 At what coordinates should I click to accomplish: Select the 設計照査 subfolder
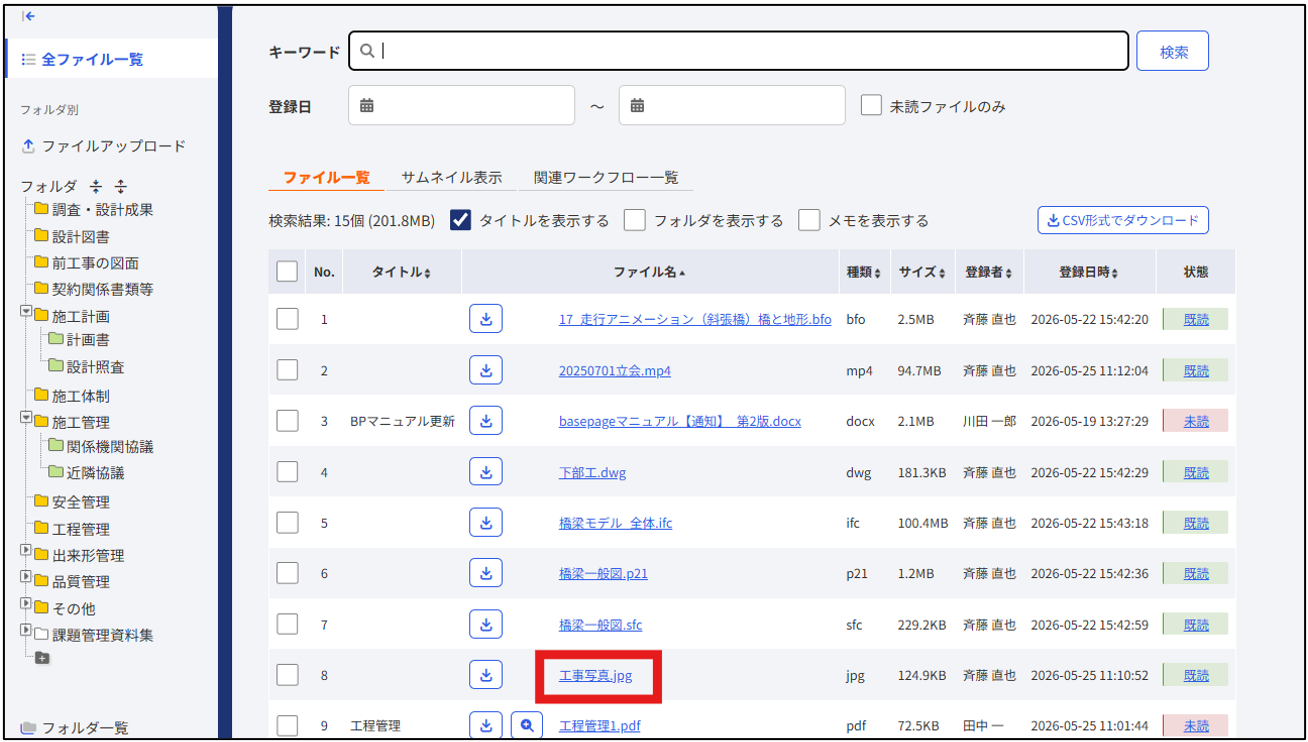[95, 367]
